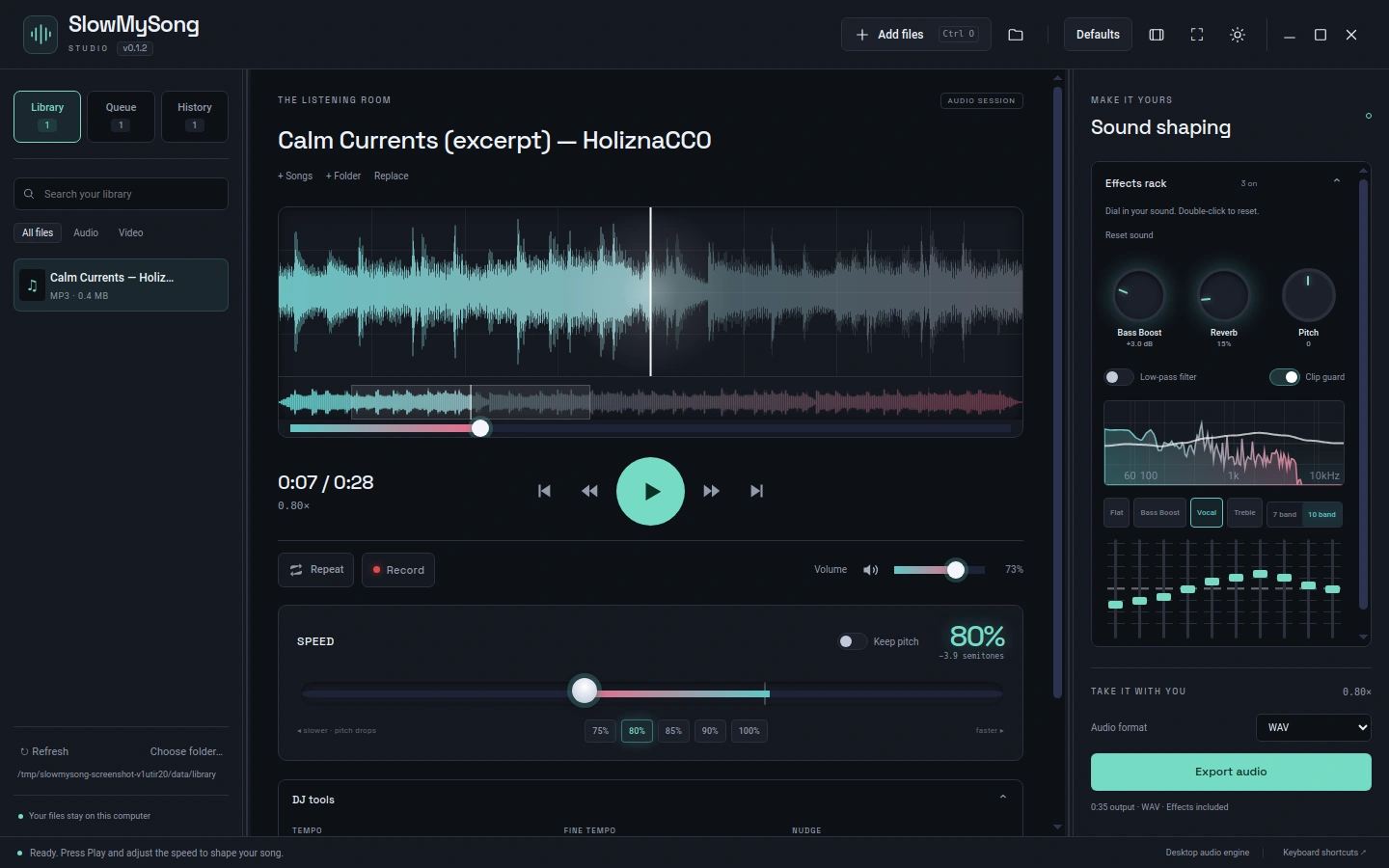The height and width of the screenshot is (868, 1389).
Task: Click Reset sound in Effects rack
Action: tap(1130, 235)
